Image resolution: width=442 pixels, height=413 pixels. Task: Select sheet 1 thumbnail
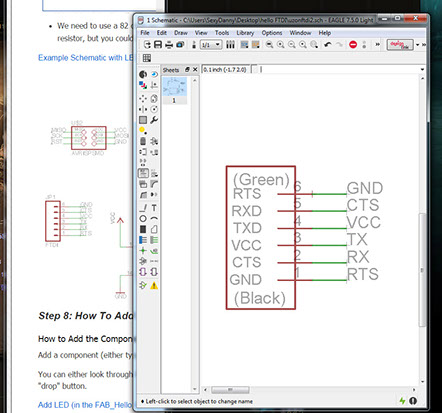[174, 90]
